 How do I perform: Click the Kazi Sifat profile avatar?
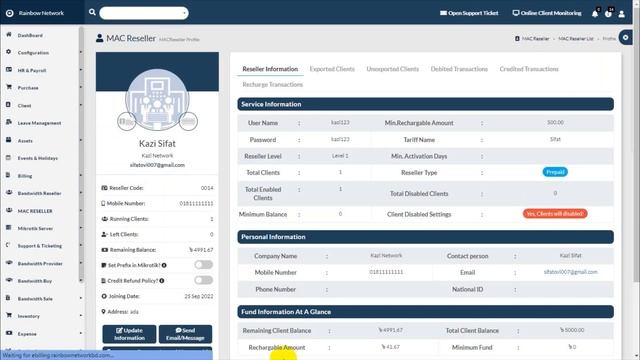point(157,100)
